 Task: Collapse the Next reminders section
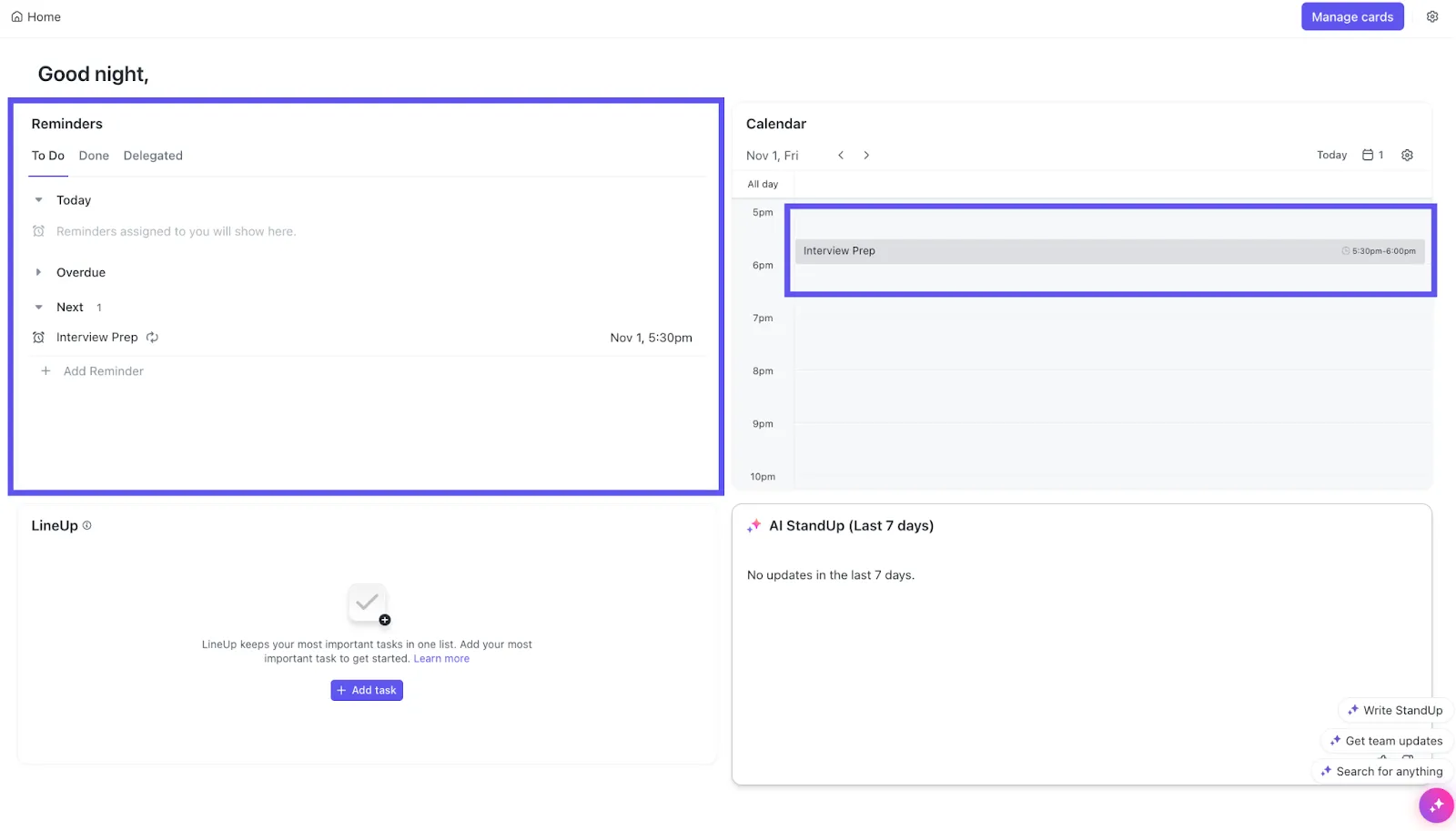[x=38, y=308]
